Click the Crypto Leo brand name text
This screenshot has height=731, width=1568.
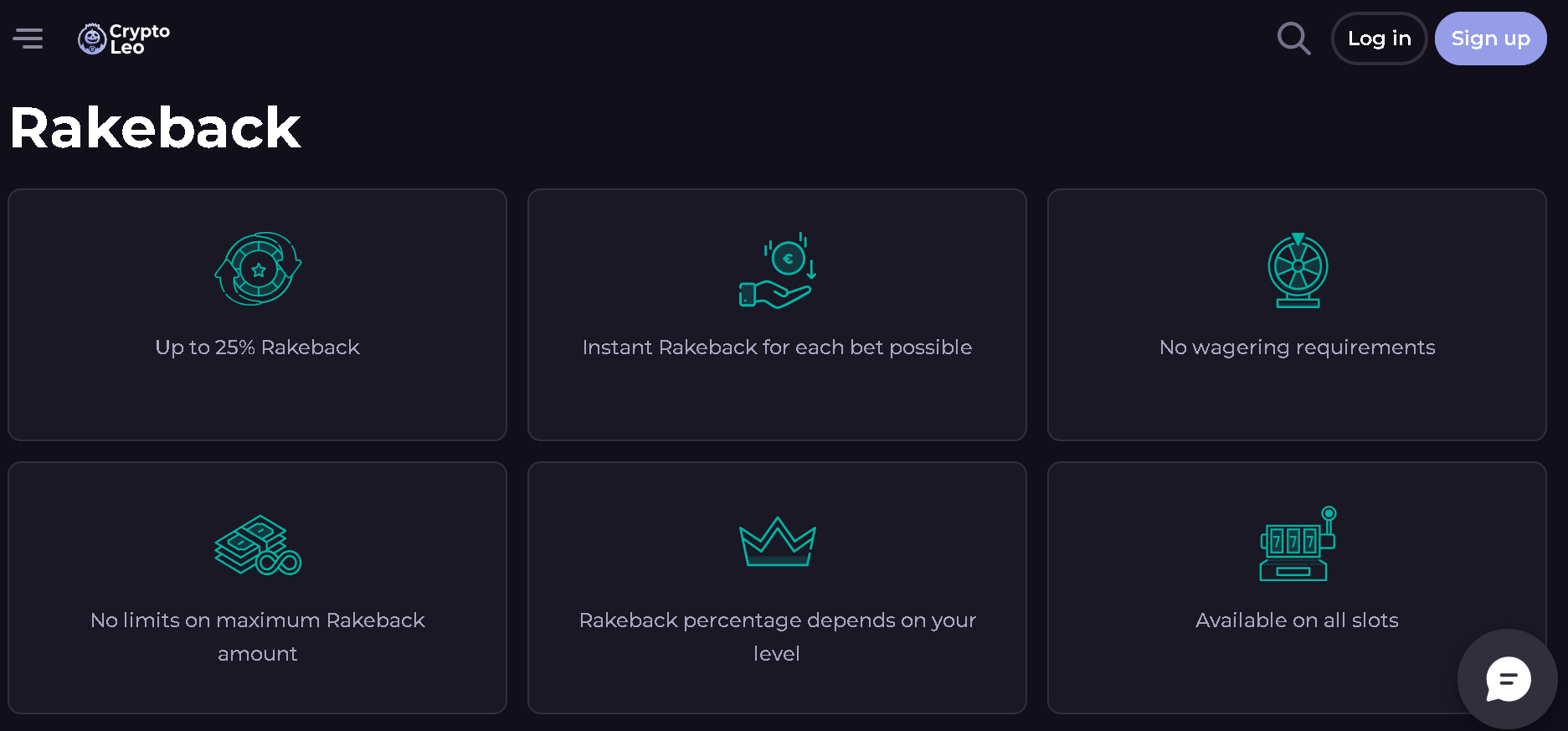click(139, 39)
